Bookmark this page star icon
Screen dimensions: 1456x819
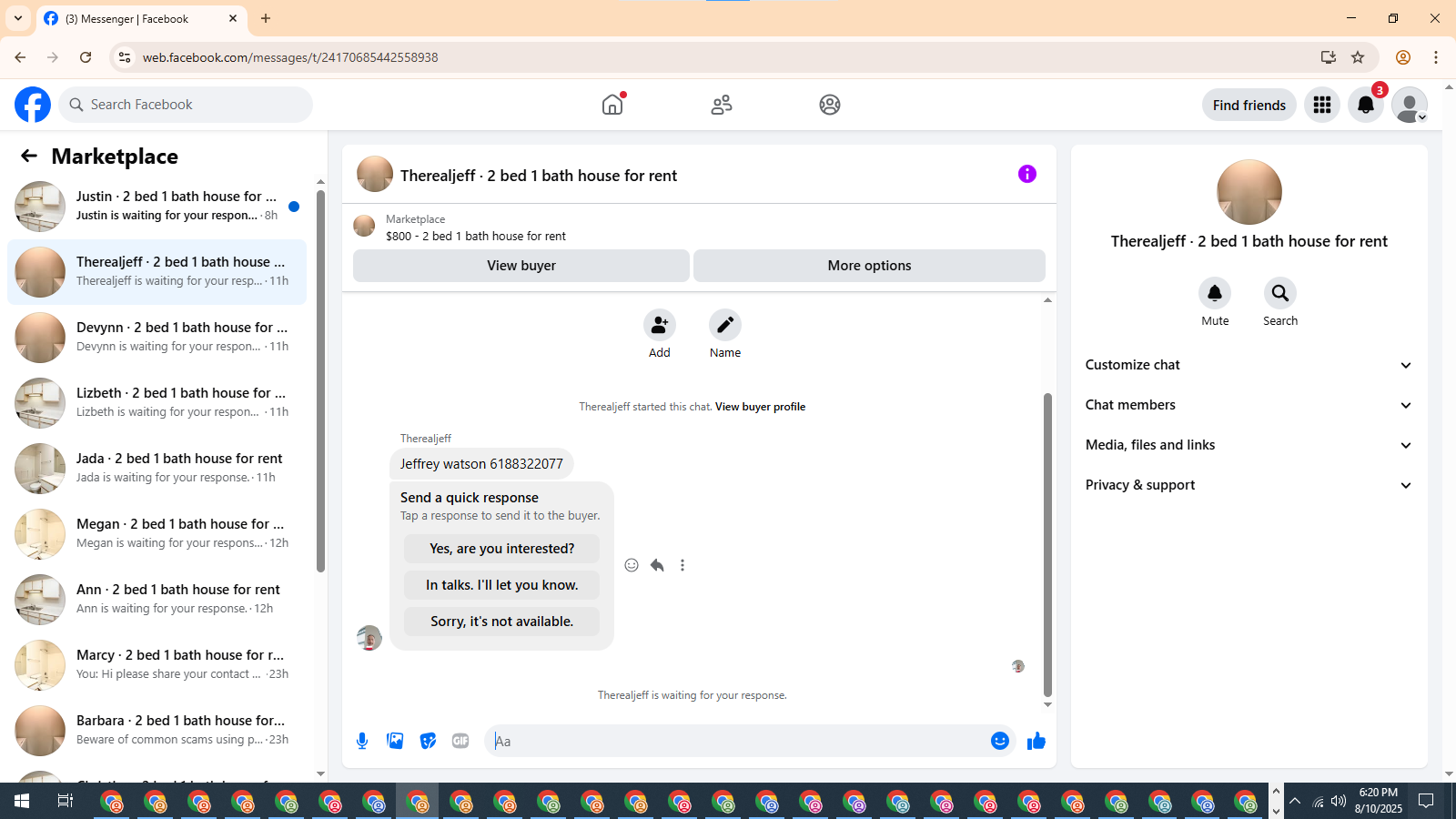pyautogui.click(x=1358, y=57)
